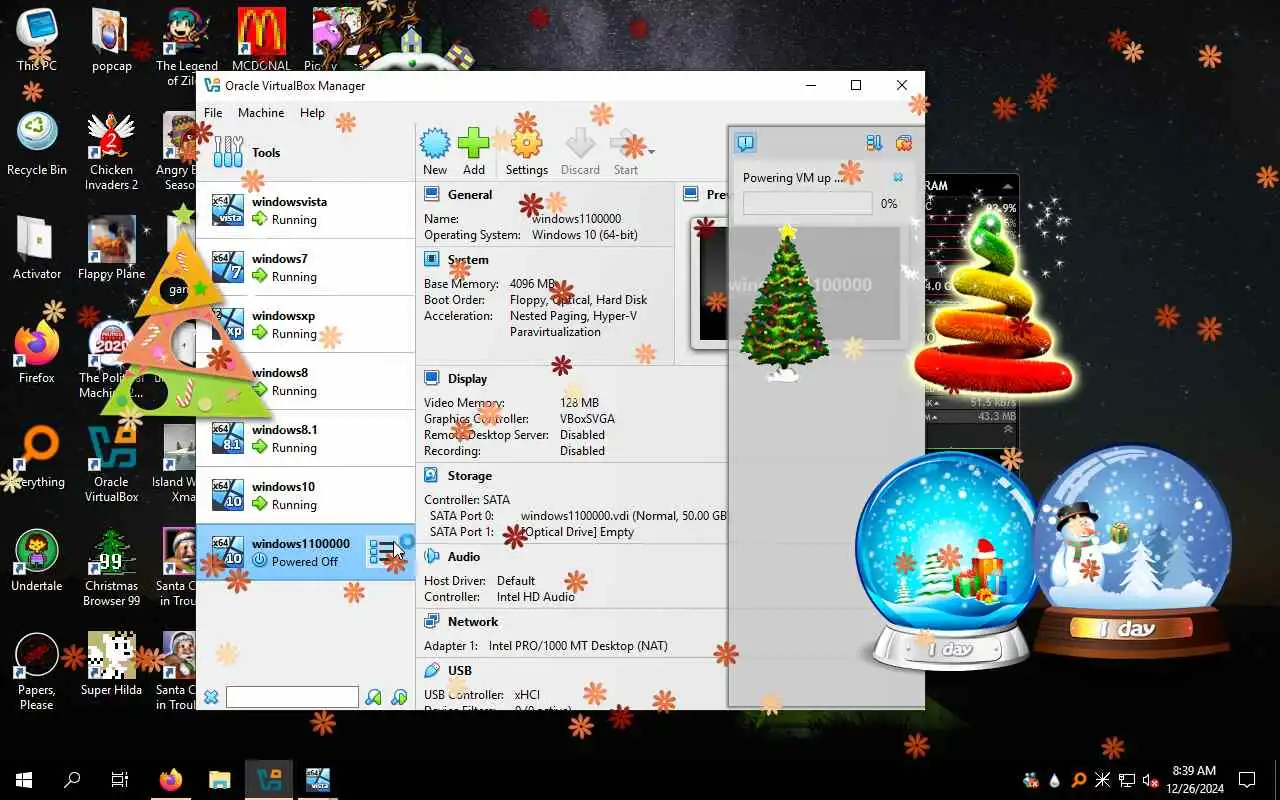Viewport: 1280px width, 800px height.
Task: Select the windows10 virtual machine
Action: (305, 495)
